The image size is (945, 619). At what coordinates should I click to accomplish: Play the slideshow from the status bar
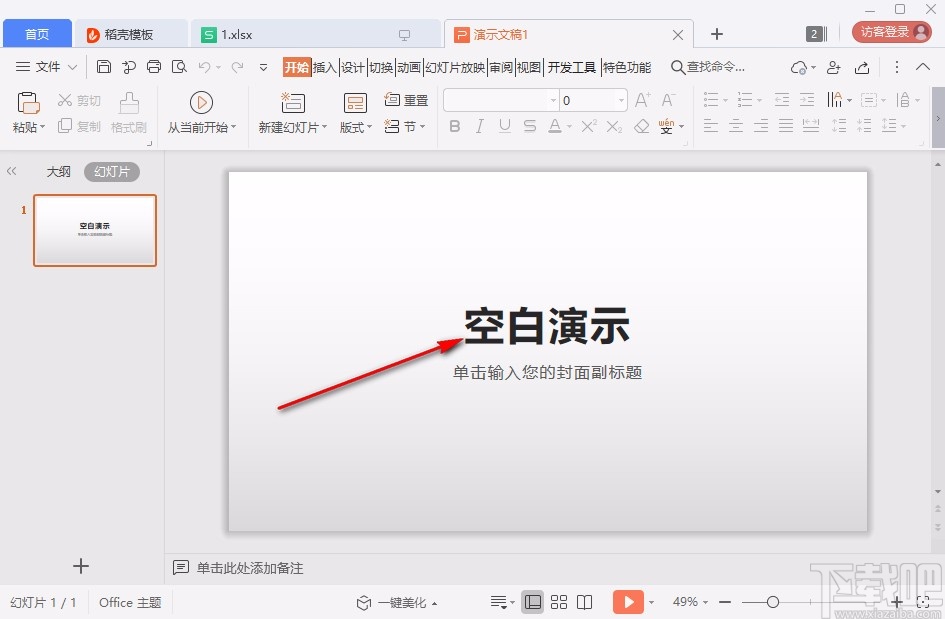click(x=628, y=602)
